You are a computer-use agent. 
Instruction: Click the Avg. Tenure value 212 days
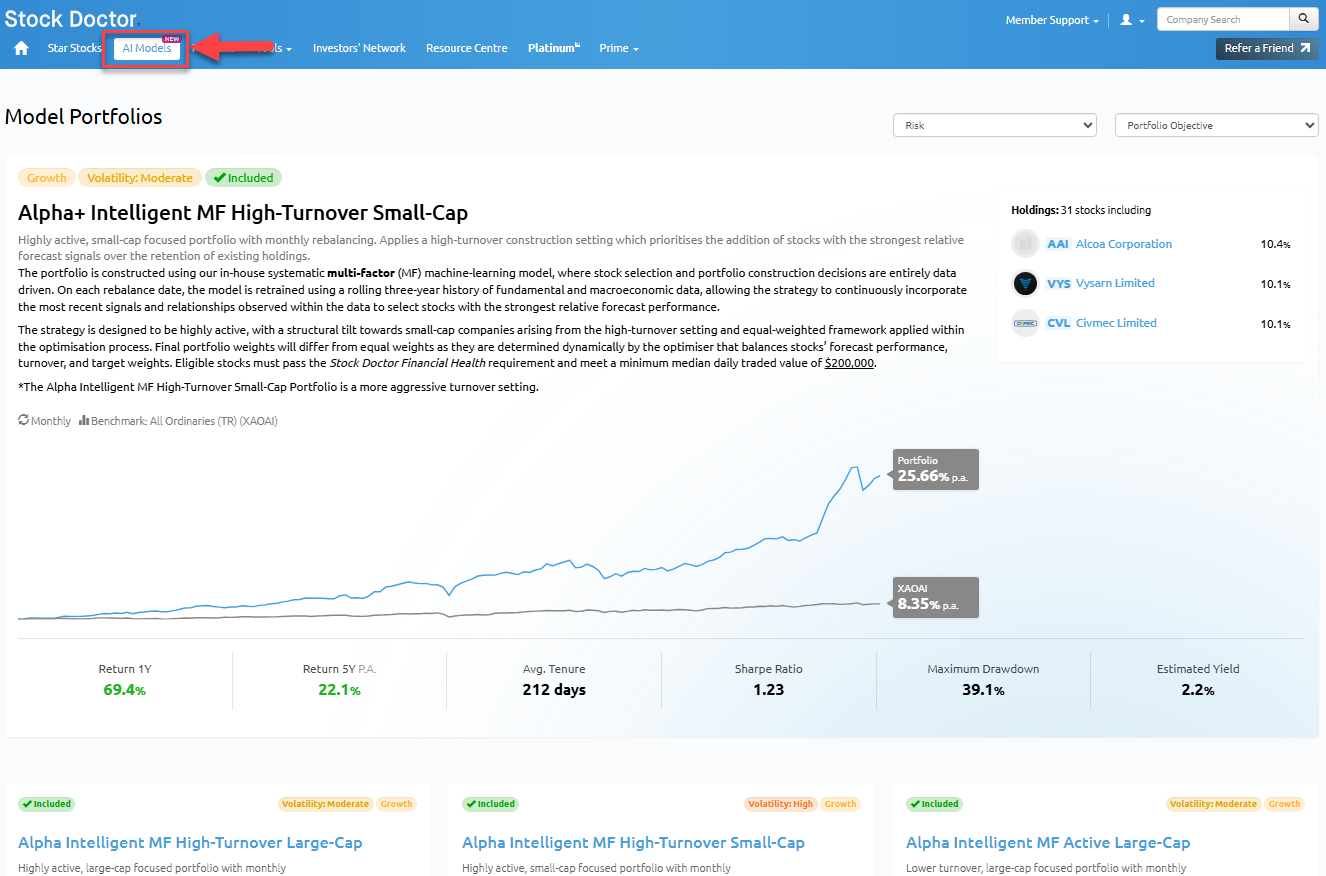pyautogui.click(x=554, y=690)
